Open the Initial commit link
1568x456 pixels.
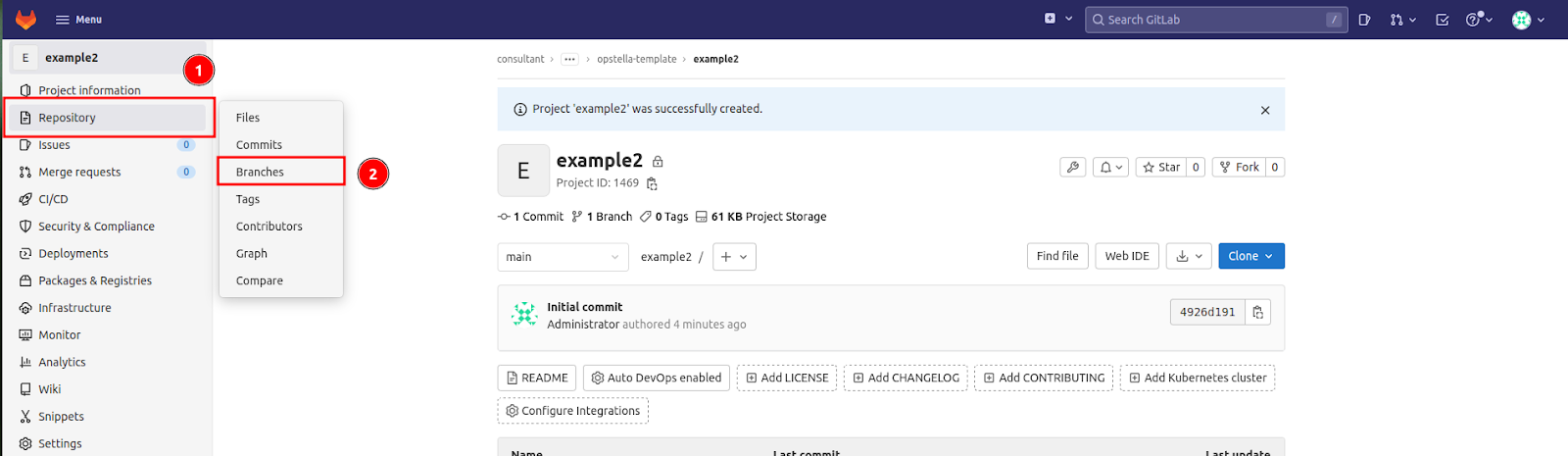click(x=585, y=307)
